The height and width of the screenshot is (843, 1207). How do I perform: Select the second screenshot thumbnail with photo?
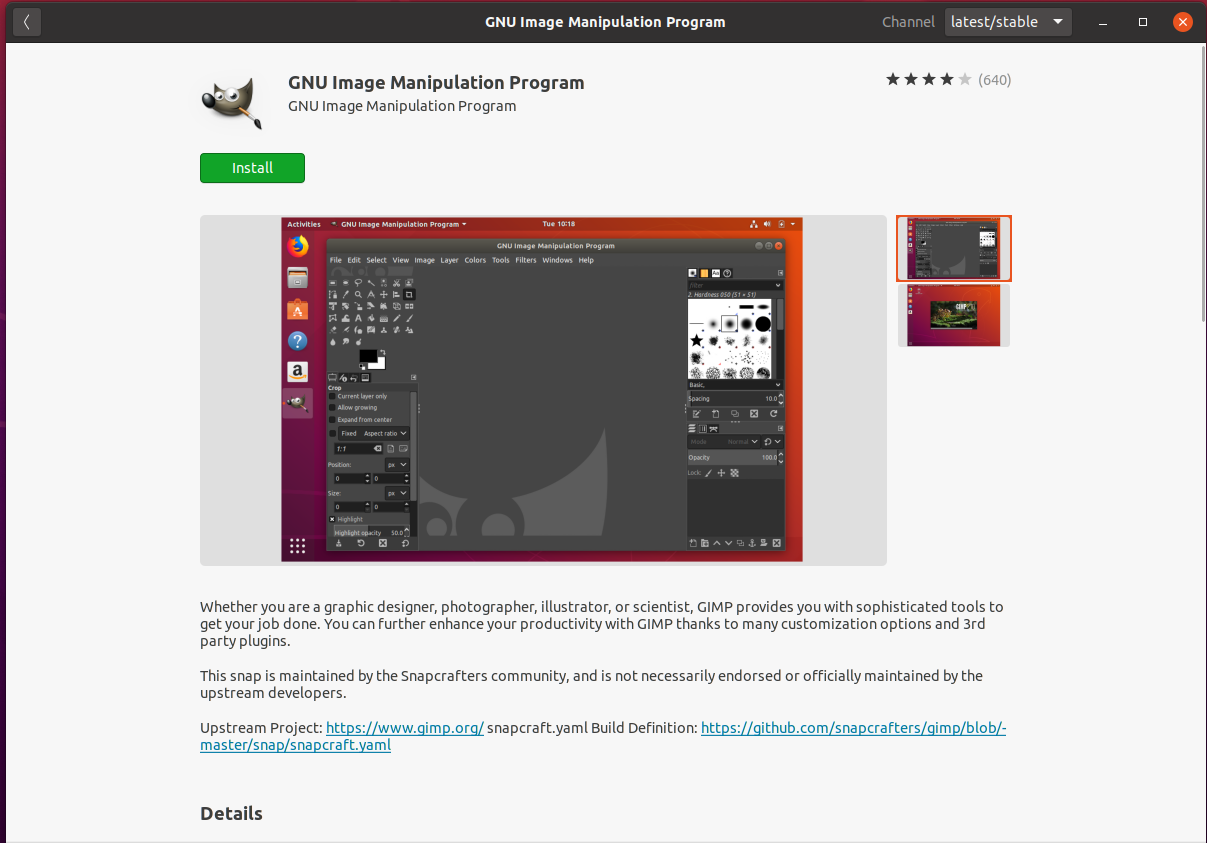tap(954, 316)
